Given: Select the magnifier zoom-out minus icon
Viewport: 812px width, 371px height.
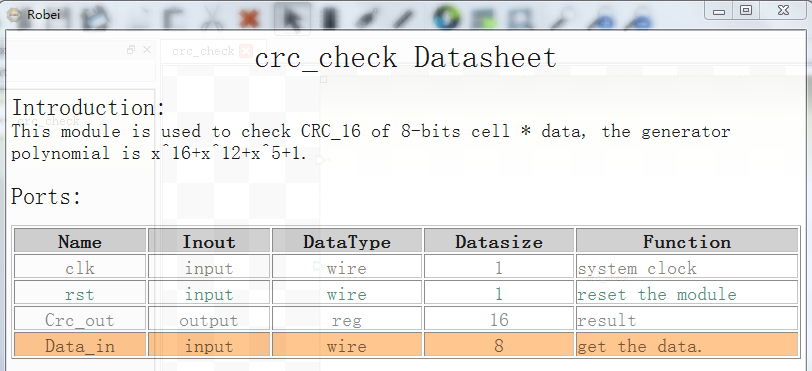Looking at the screenshot, I should click(638, 20).
